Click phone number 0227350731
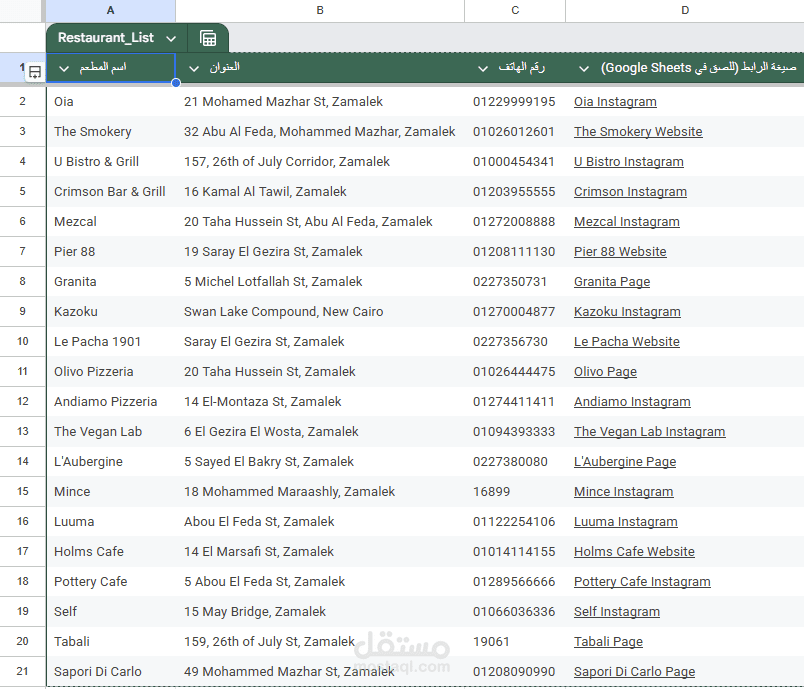Screen dimensions: 804x689 (x=510, y=281)
